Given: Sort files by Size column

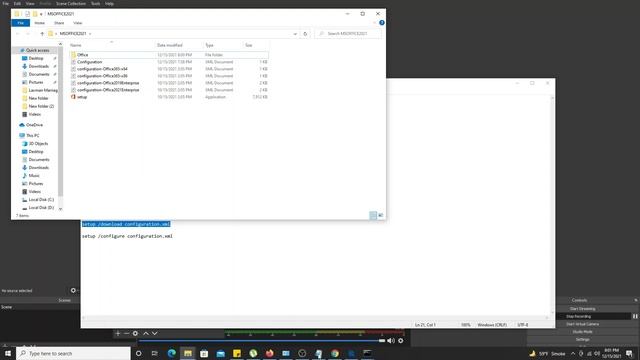Looking at the screenshot, I should (x=249, y=45).
